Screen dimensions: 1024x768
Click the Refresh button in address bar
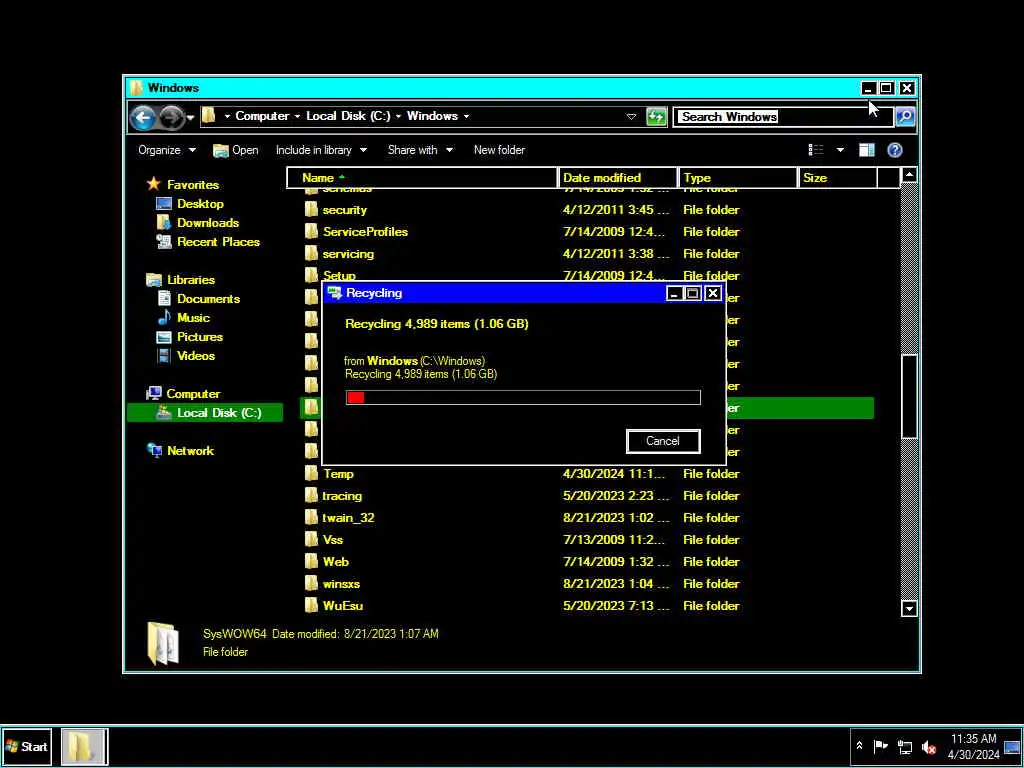point(656,117)
